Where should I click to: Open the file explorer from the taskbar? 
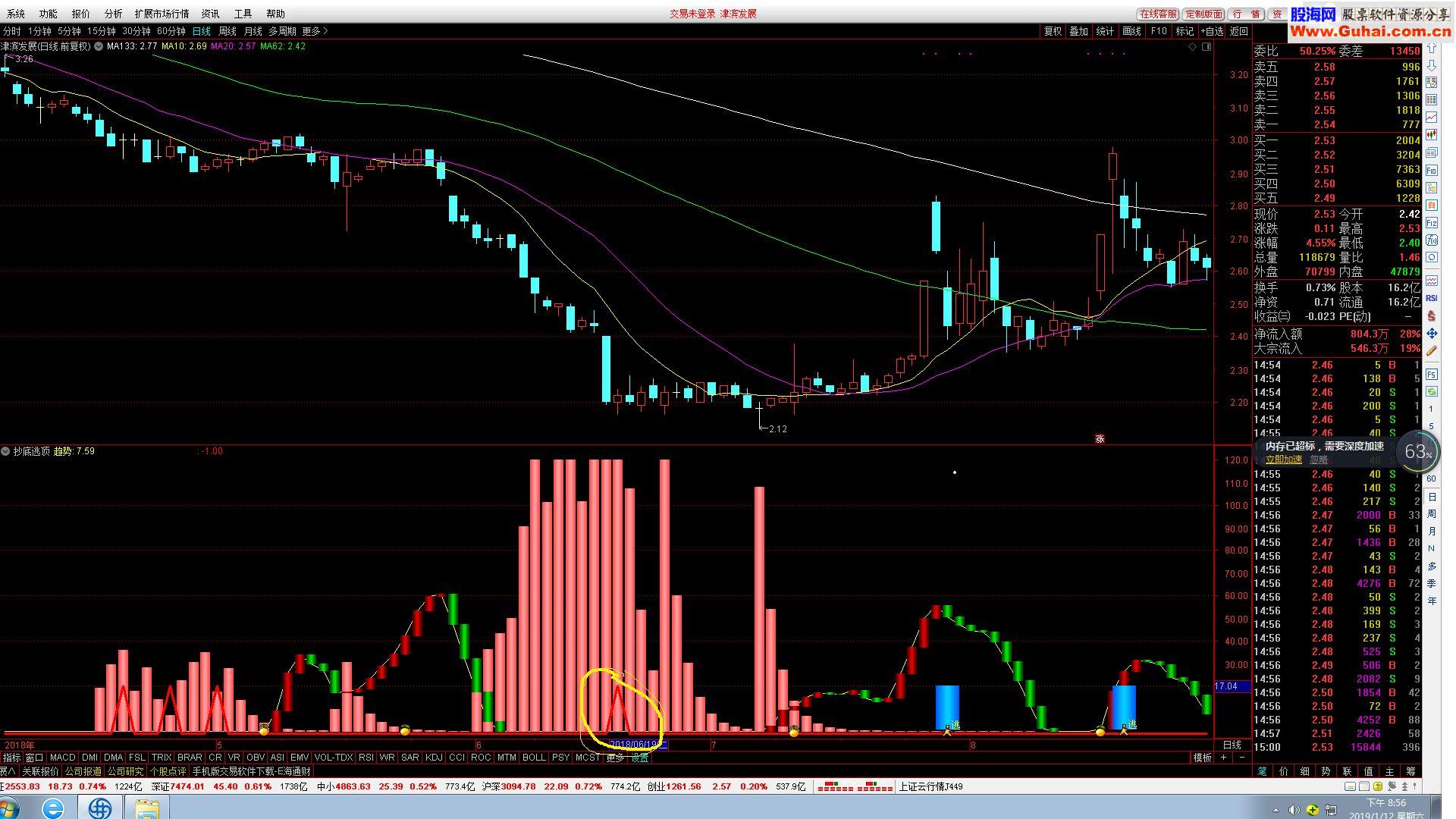click(x=147, y=808)
